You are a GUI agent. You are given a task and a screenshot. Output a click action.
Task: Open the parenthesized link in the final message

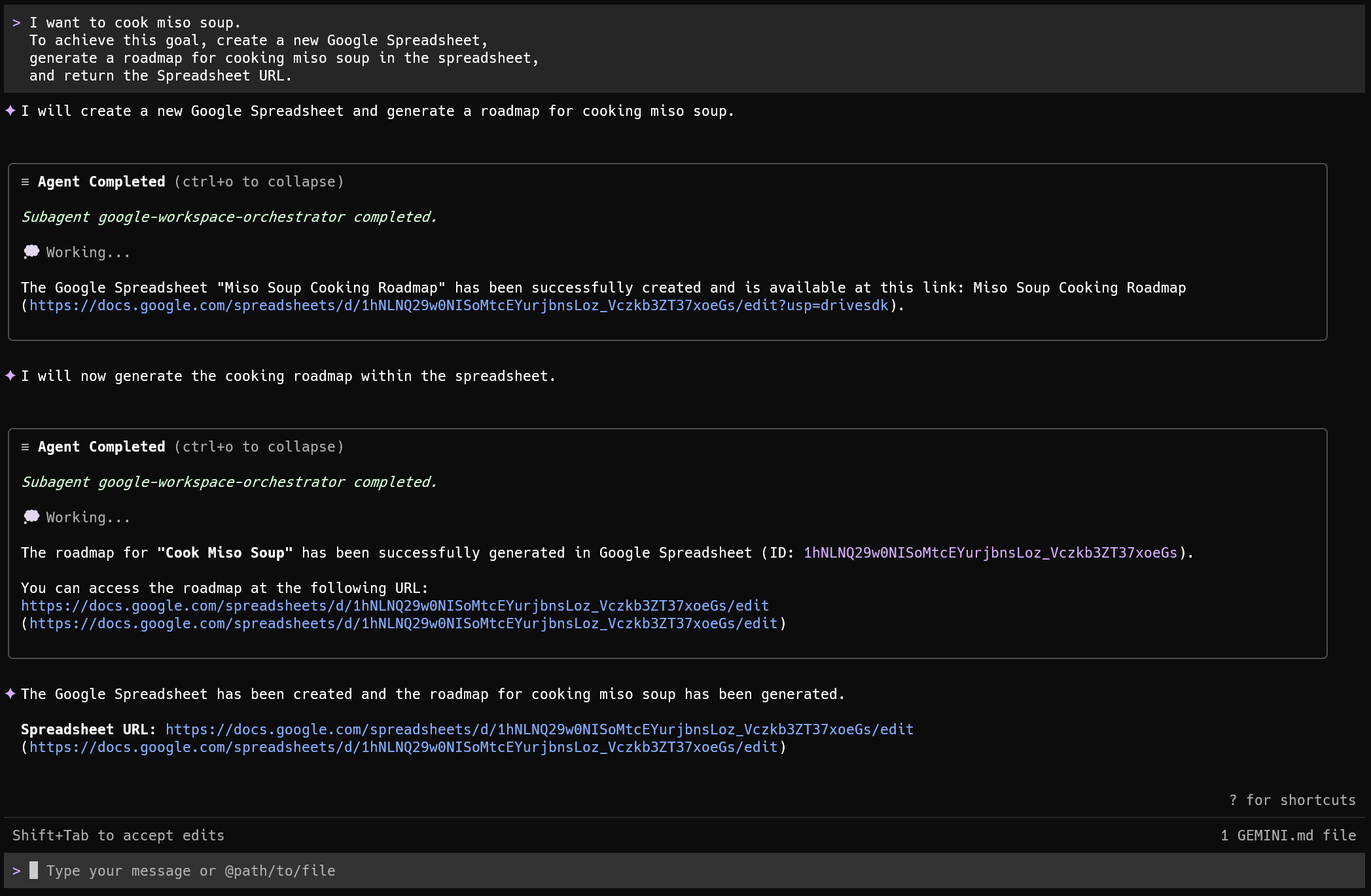[403, 747]
